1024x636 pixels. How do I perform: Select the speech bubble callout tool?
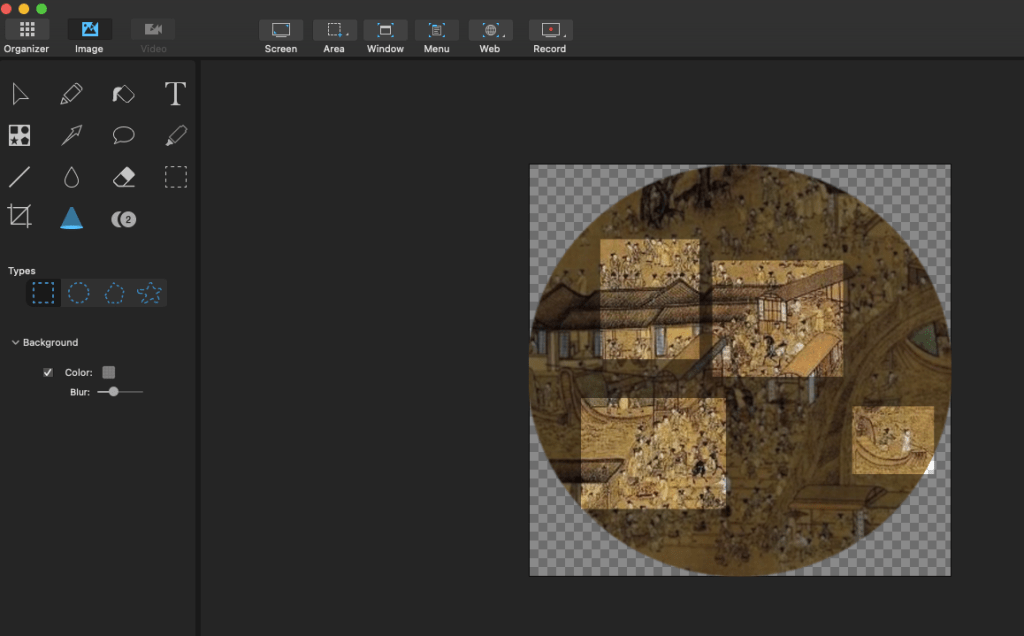pyautogui.click(x=124, y=136)
